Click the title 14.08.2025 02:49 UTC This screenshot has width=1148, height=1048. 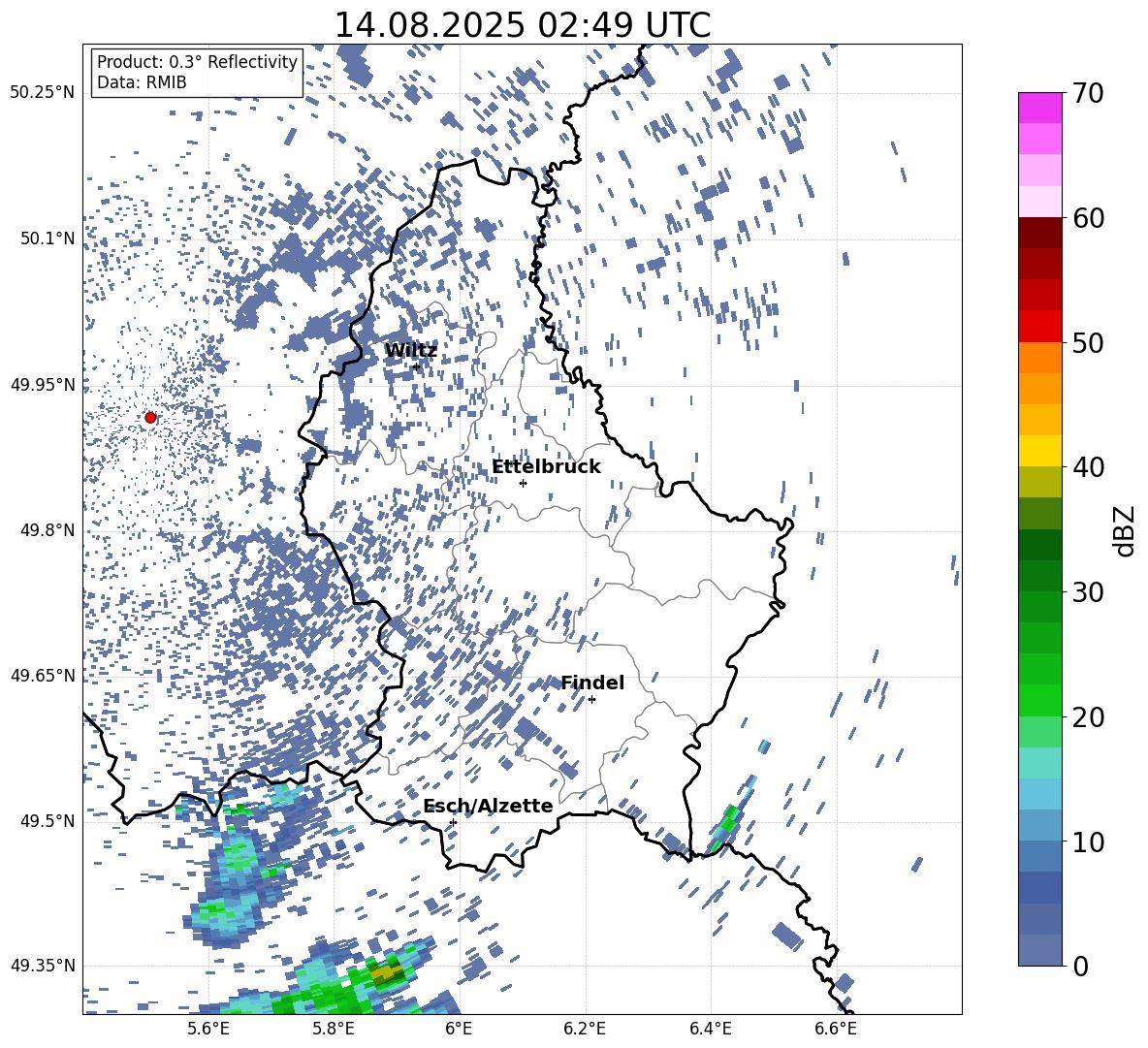tap(522, 25)
